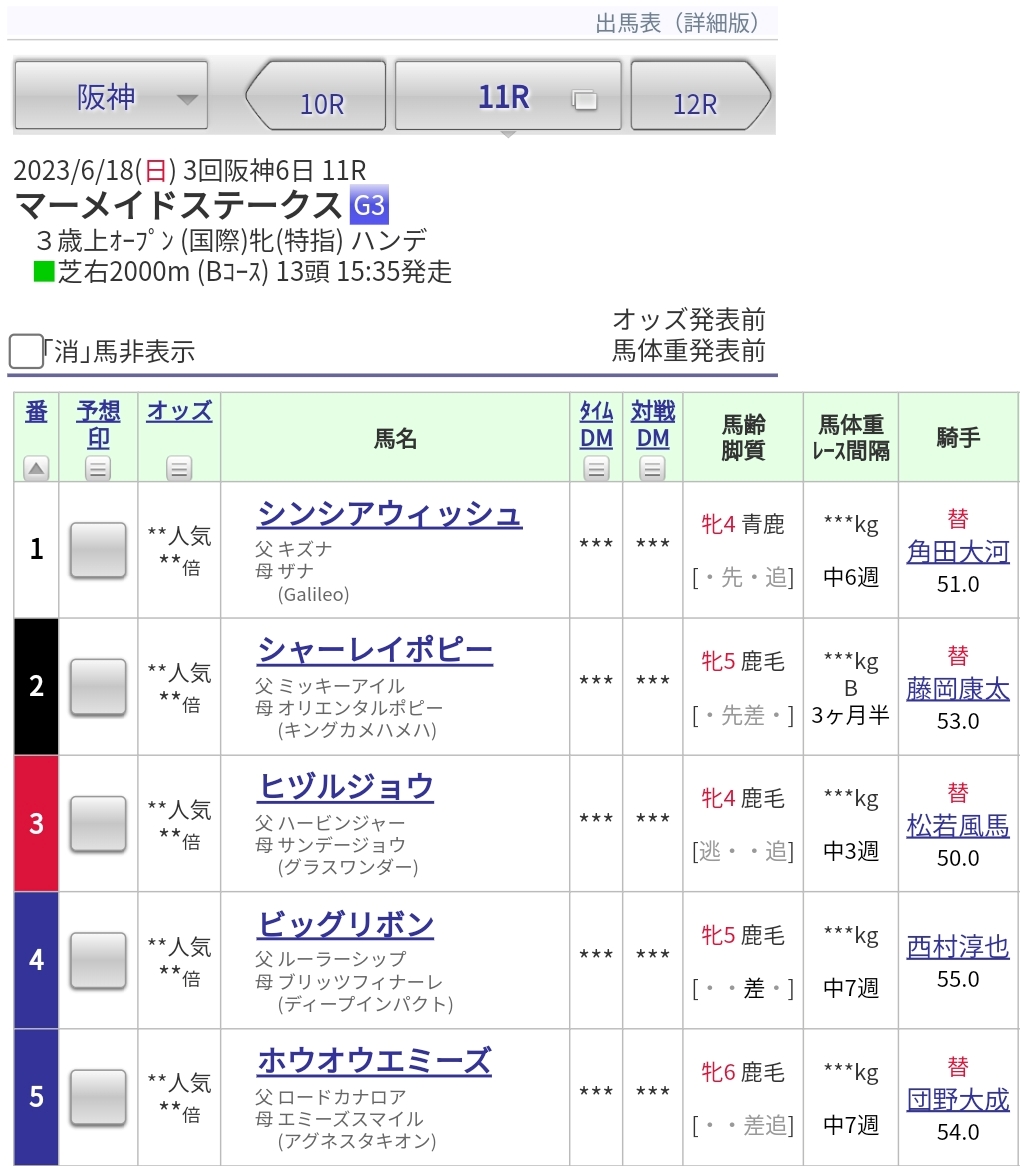Click the menu icon under 対戦DM
Screen dimensions: 1020x1166
point(652,468)
